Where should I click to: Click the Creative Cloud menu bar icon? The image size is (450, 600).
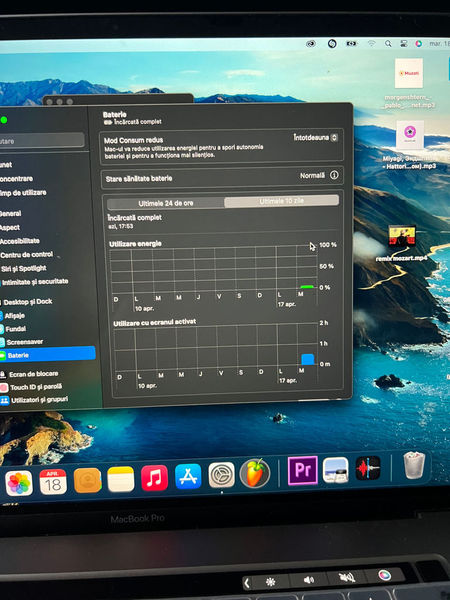click(x=311, y=44)
